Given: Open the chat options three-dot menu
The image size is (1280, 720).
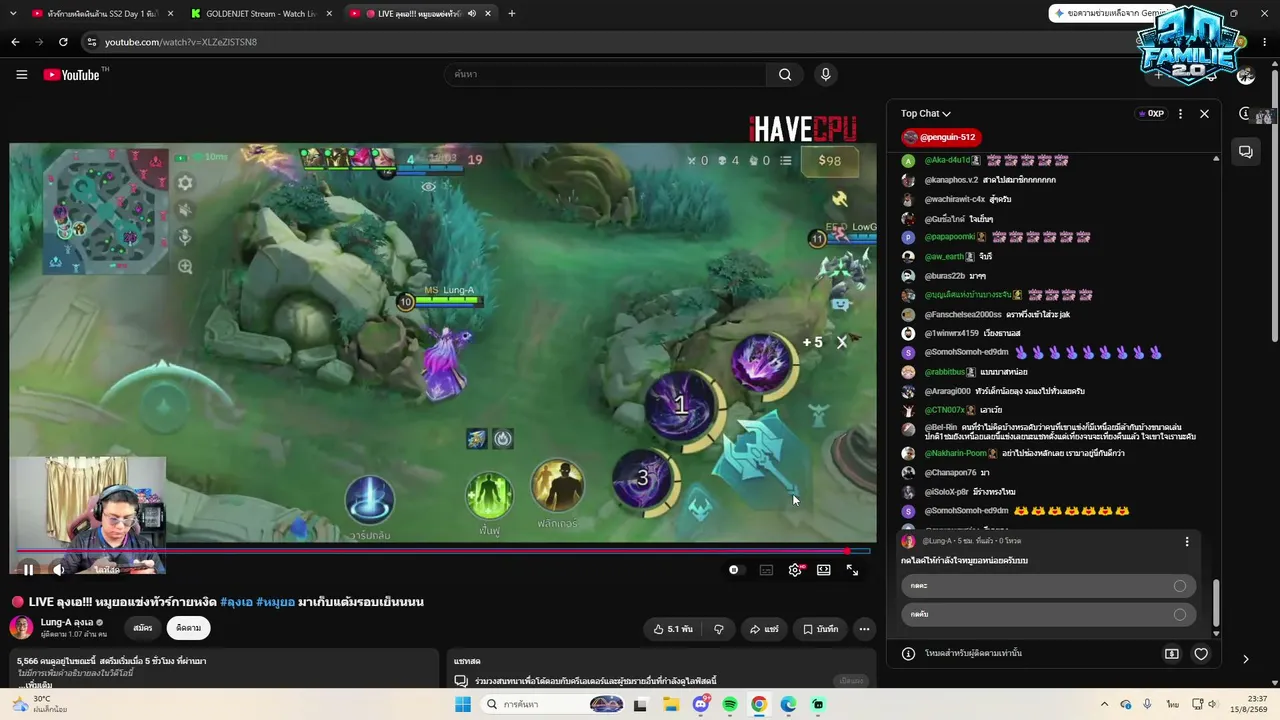Looking at the screenshot, I should (x=1180, y=114).
